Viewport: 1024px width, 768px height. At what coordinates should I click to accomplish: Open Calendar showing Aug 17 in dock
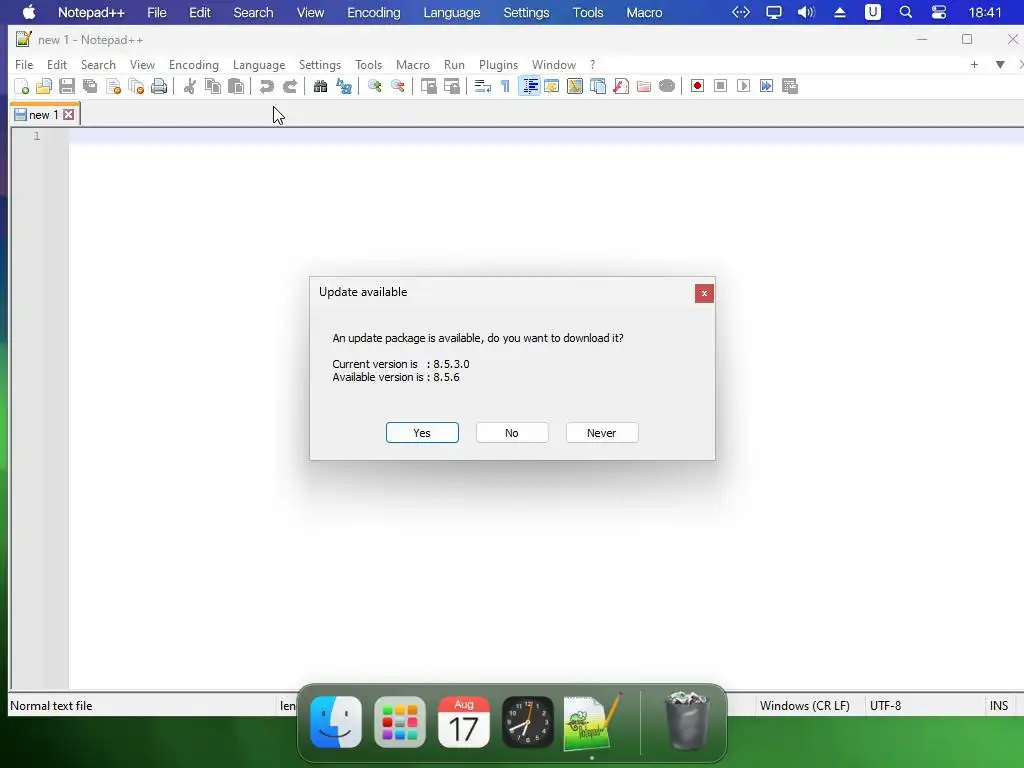tap(464, 722)
